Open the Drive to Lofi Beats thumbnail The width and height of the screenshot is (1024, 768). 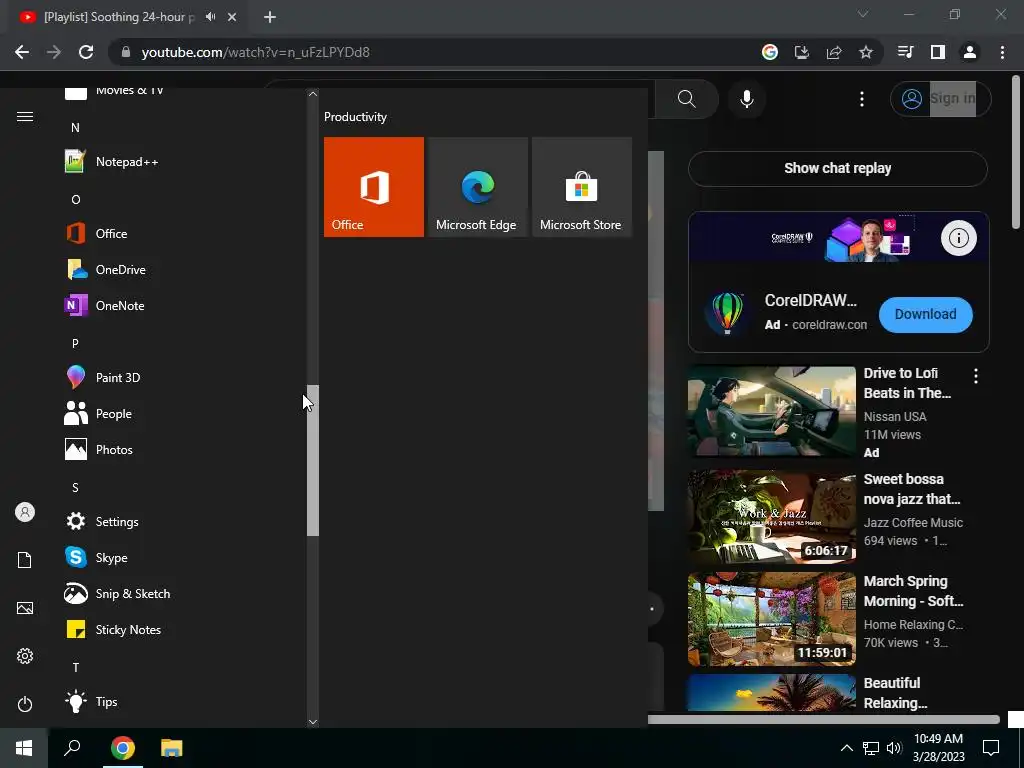pyautogui.click(x=771, y=411)
